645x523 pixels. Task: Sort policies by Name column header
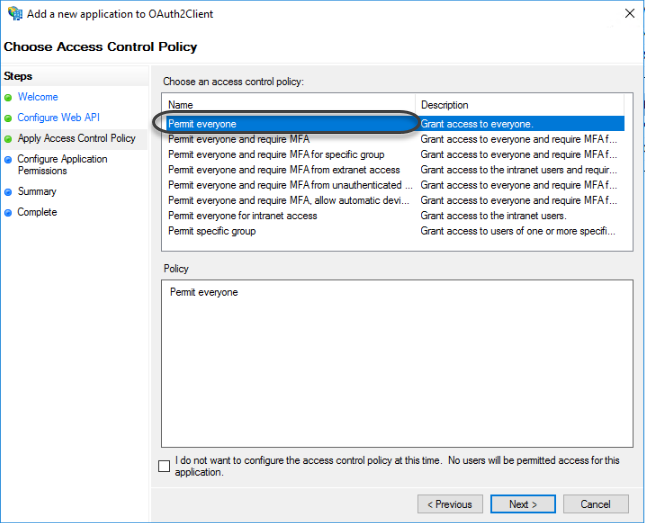(x=289, y=105)
